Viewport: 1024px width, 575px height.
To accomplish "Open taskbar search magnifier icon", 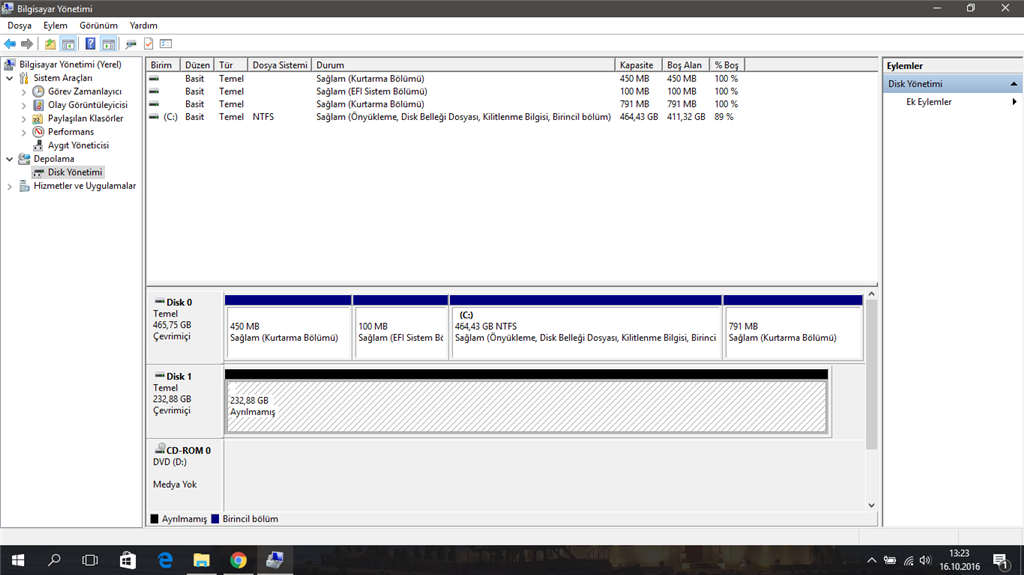I will tap(54, 560).
